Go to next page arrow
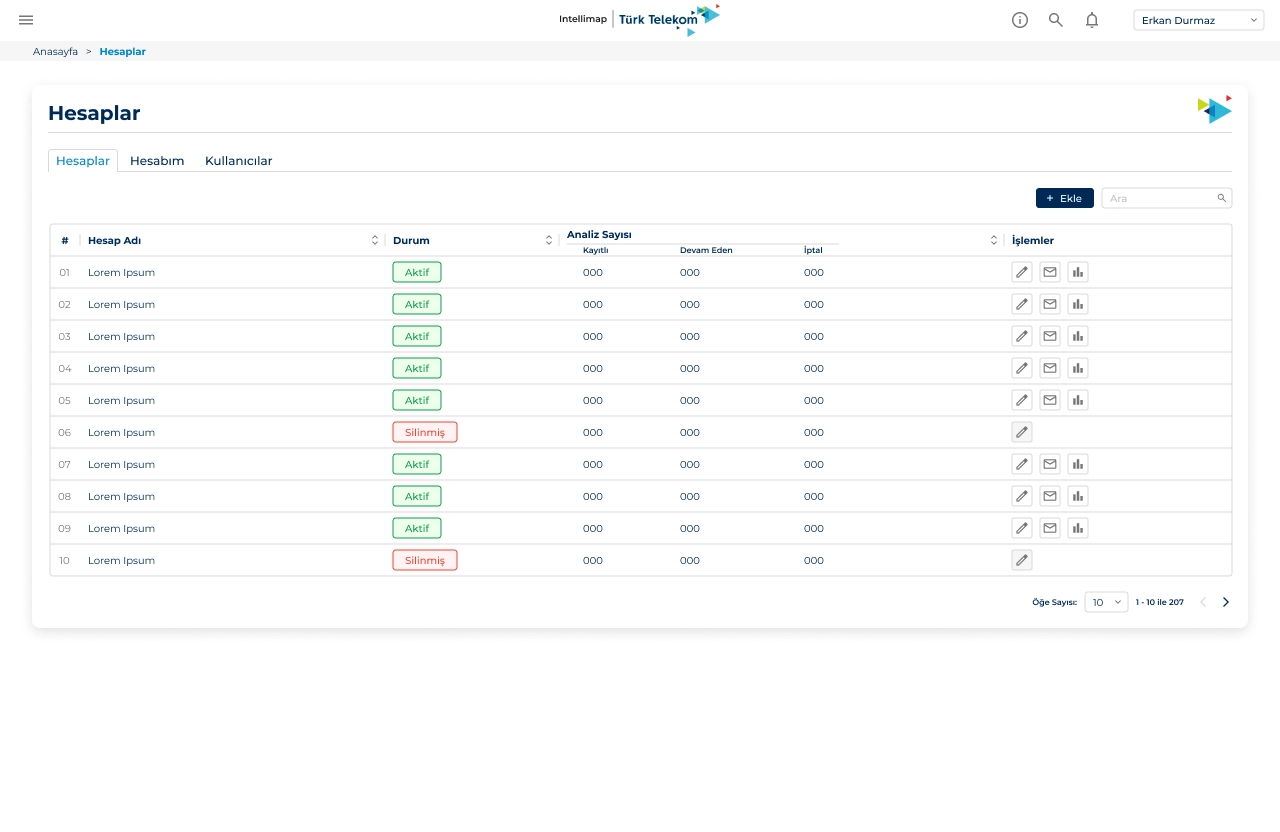This screenshot has height=832, width=1280. 1226,602
